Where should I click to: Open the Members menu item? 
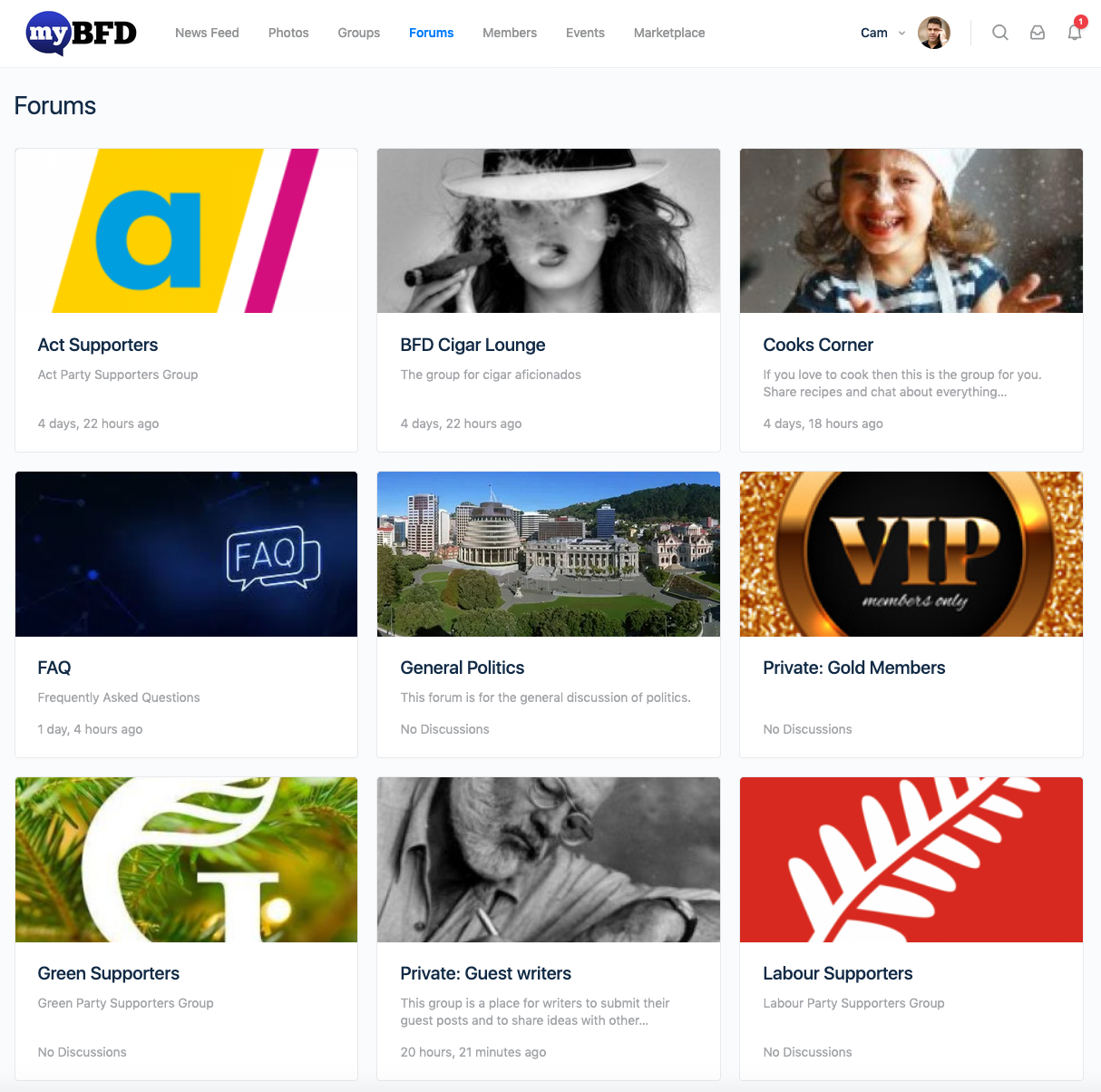point(510,33)
